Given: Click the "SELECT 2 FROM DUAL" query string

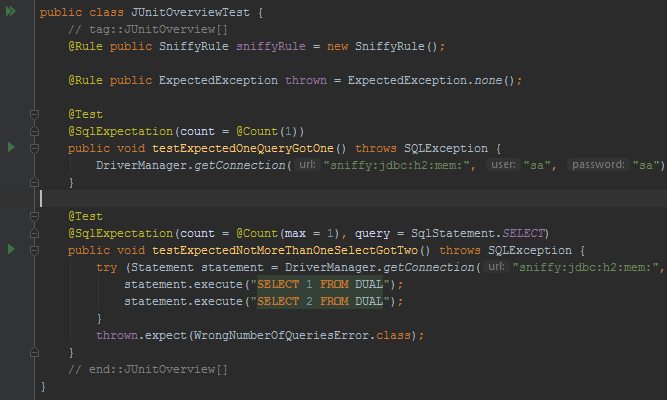Looking at the screenshot, I should [x=320, y=301].
